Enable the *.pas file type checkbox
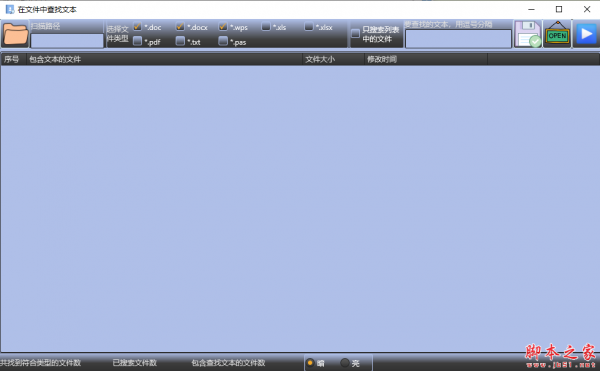Screen dimensions: 600x371 tap(223, 41)
